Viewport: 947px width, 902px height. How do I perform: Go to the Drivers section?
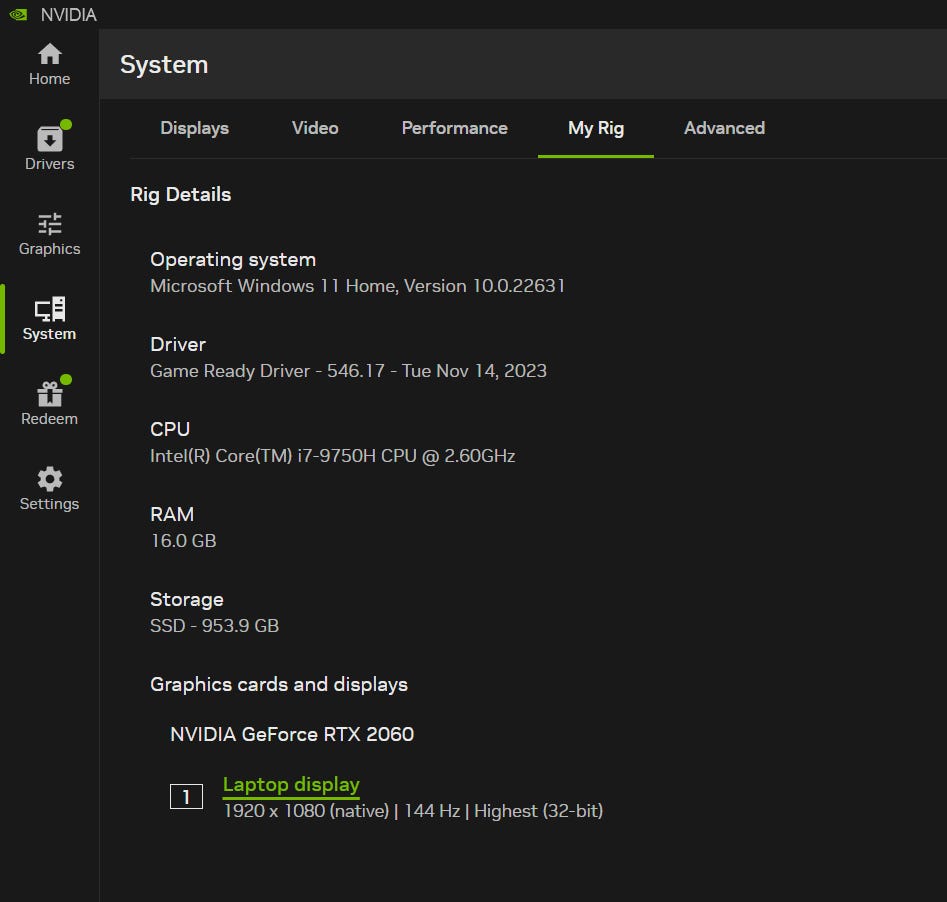coord(49,149)
